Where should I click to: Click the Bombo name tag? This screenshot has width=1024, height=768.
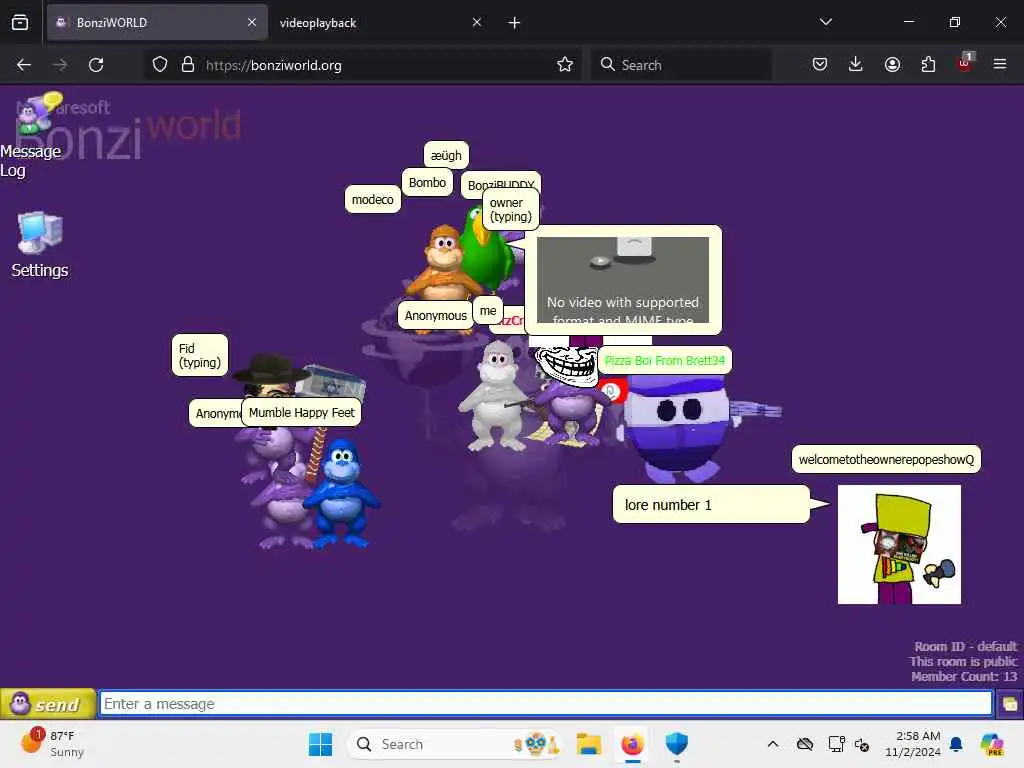pos(427,183)
